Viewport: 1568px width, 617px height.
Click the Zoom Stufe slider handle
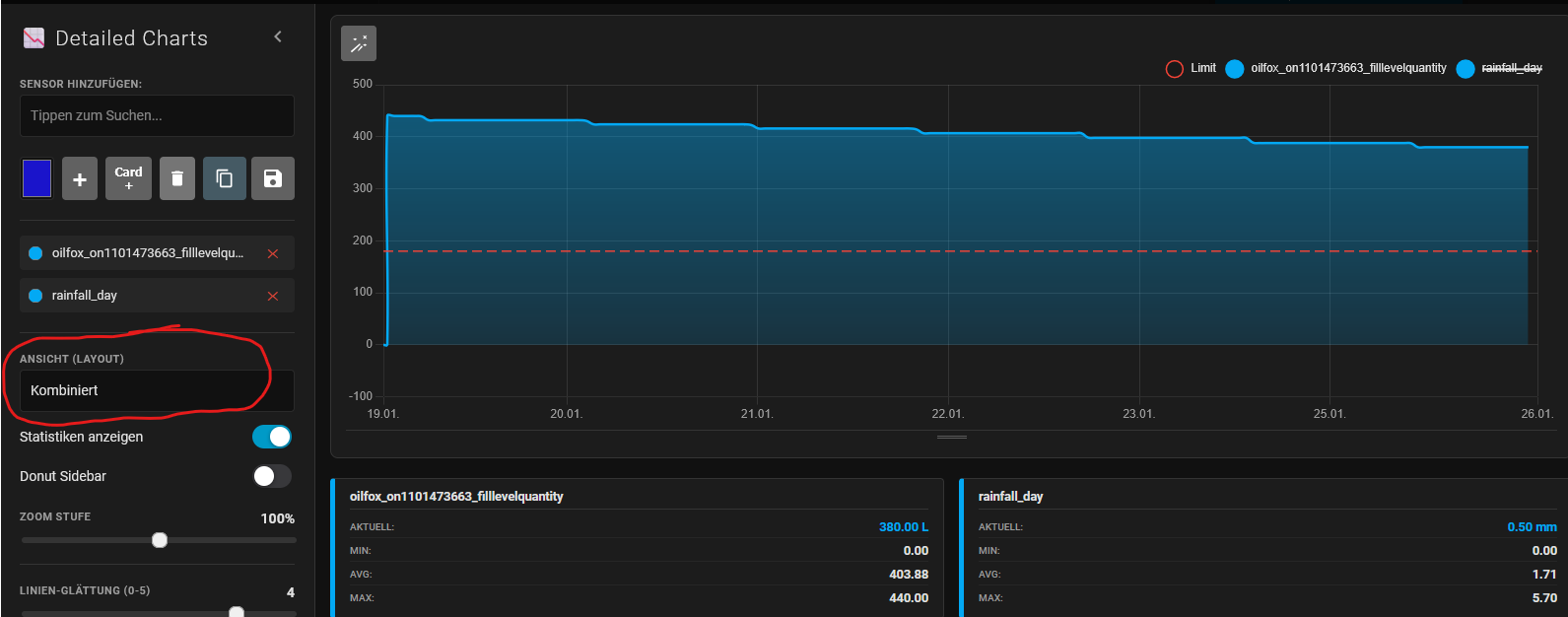click(160, 540)
